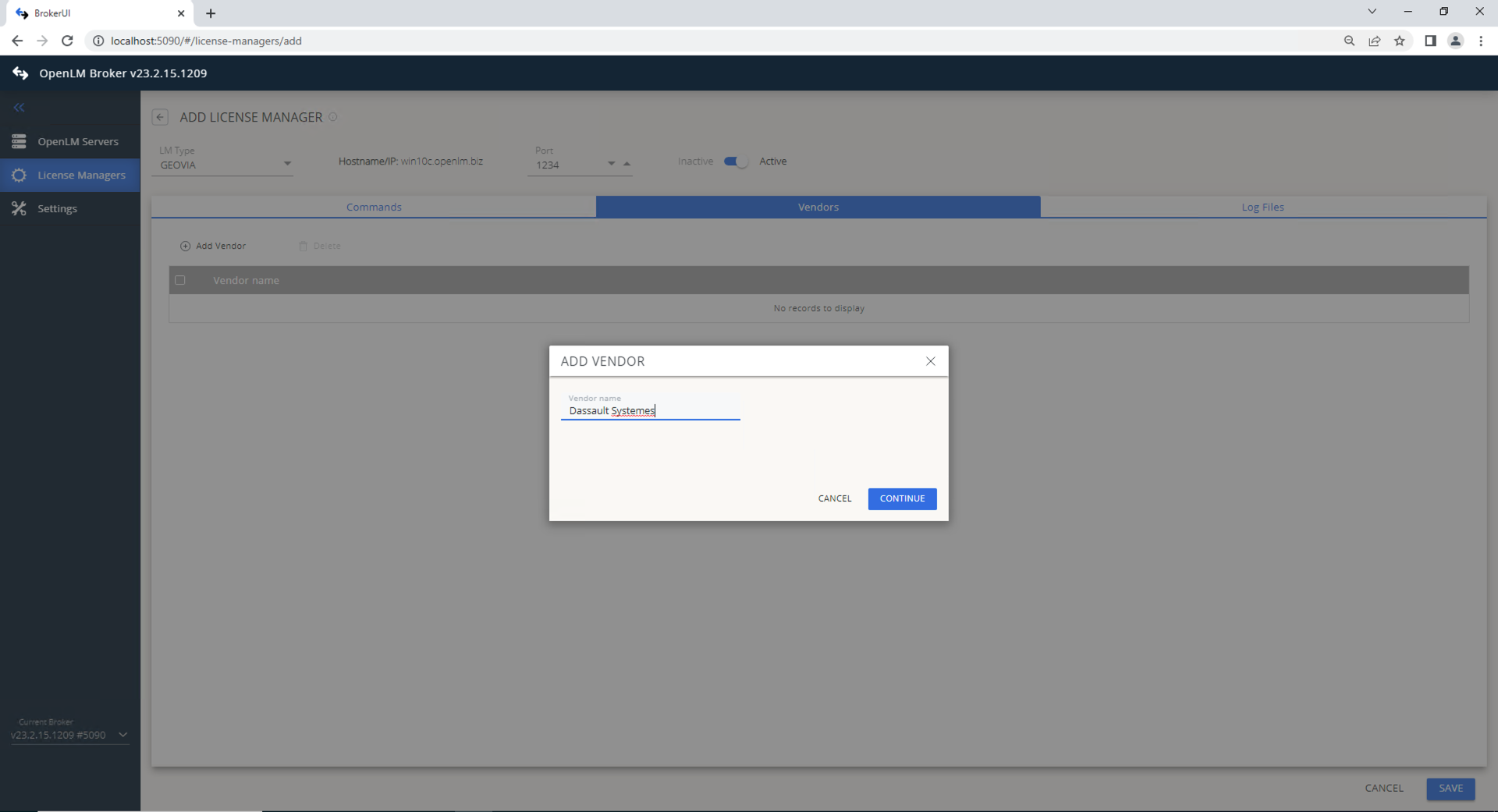The image size is (1498, 812).
Task: Open Settings from the sidebar
Action: tap(58, 208)
